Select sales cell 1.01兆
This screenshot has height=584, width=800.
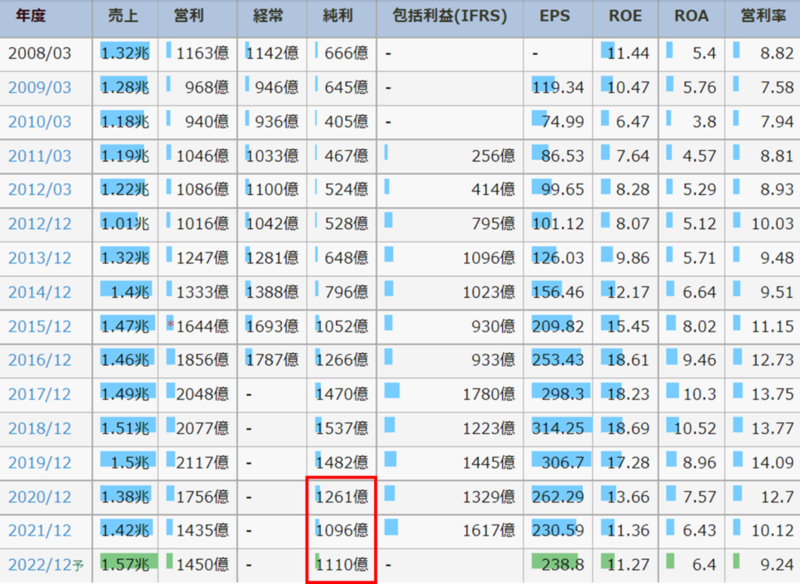pyautogui.click(x=125, y=223)
